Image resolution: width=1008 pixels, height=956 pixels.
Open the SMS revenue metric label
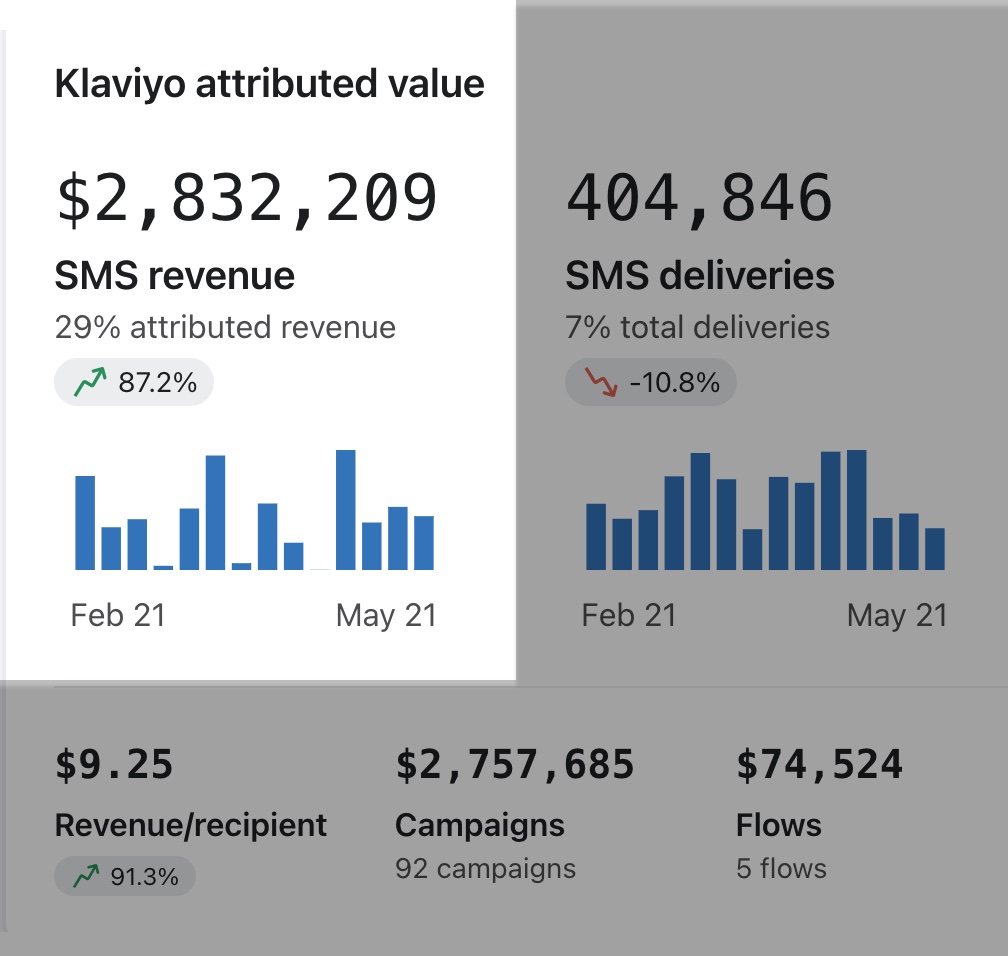click(175, 276)
